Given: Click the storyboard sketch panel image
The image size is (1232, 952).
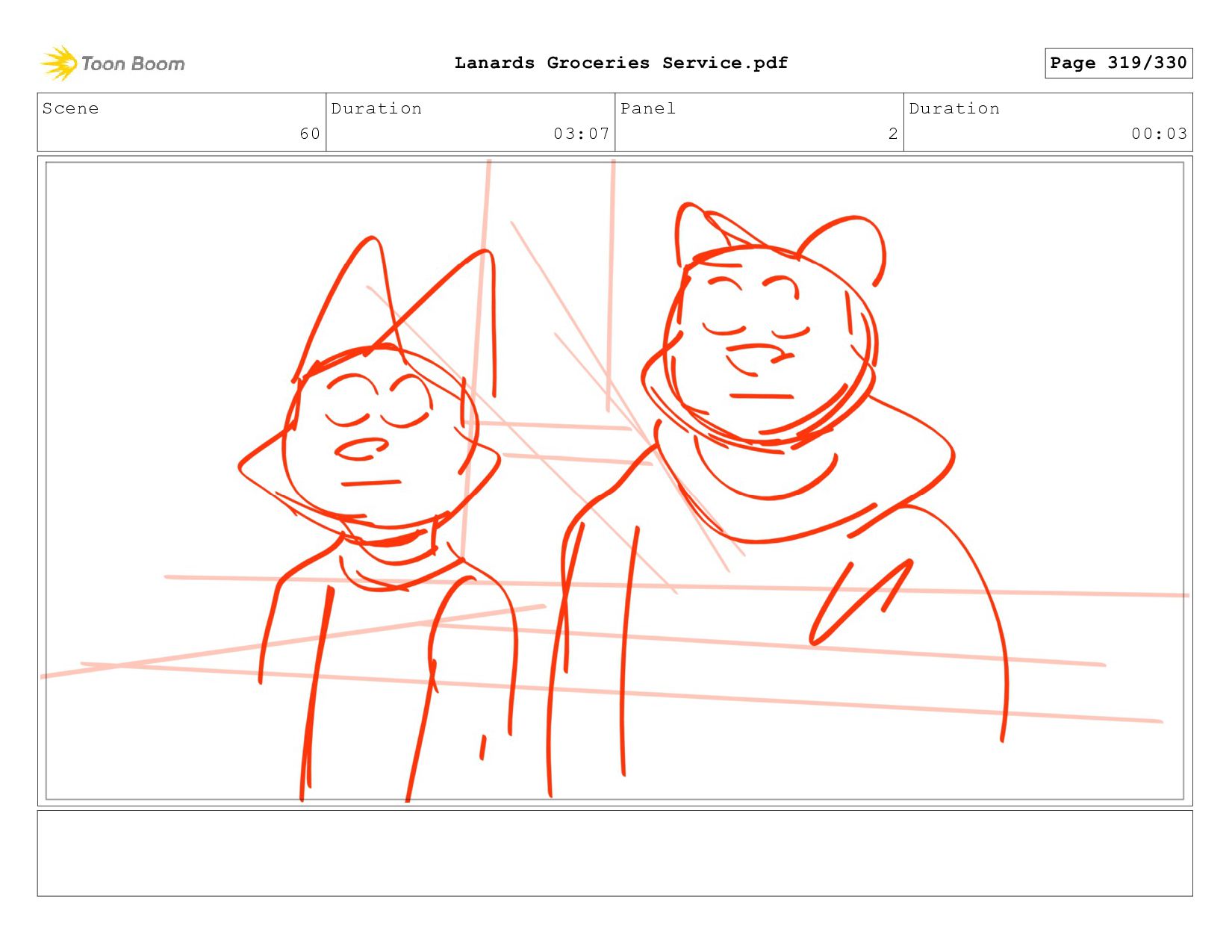Looking at the screenshot, I should [x=615, y=481].
